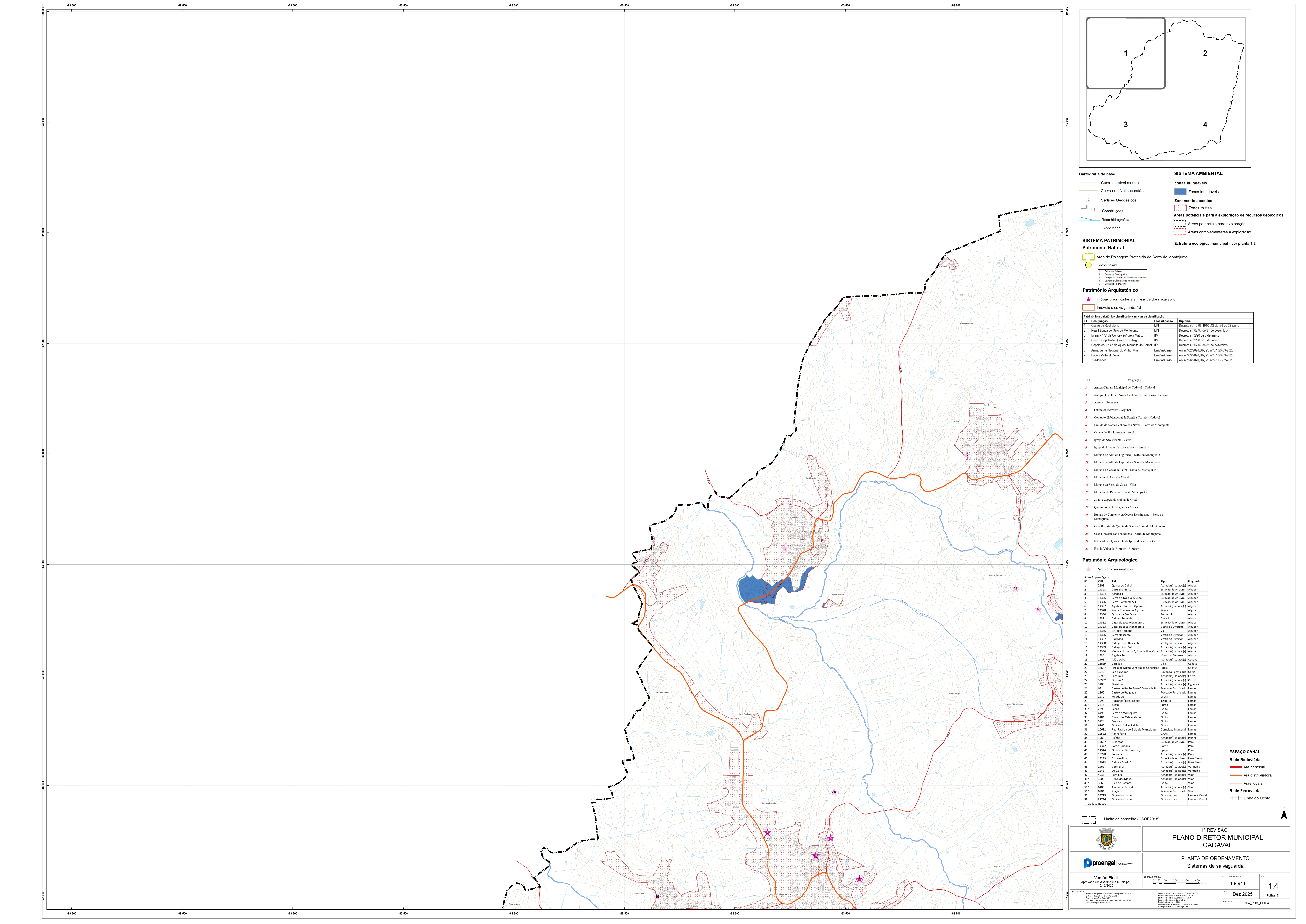Click the 'Real Fábrica do Gelo de Montejunto' classification row
Screen dimensions: 1306x924
[x=1168, y=331]
